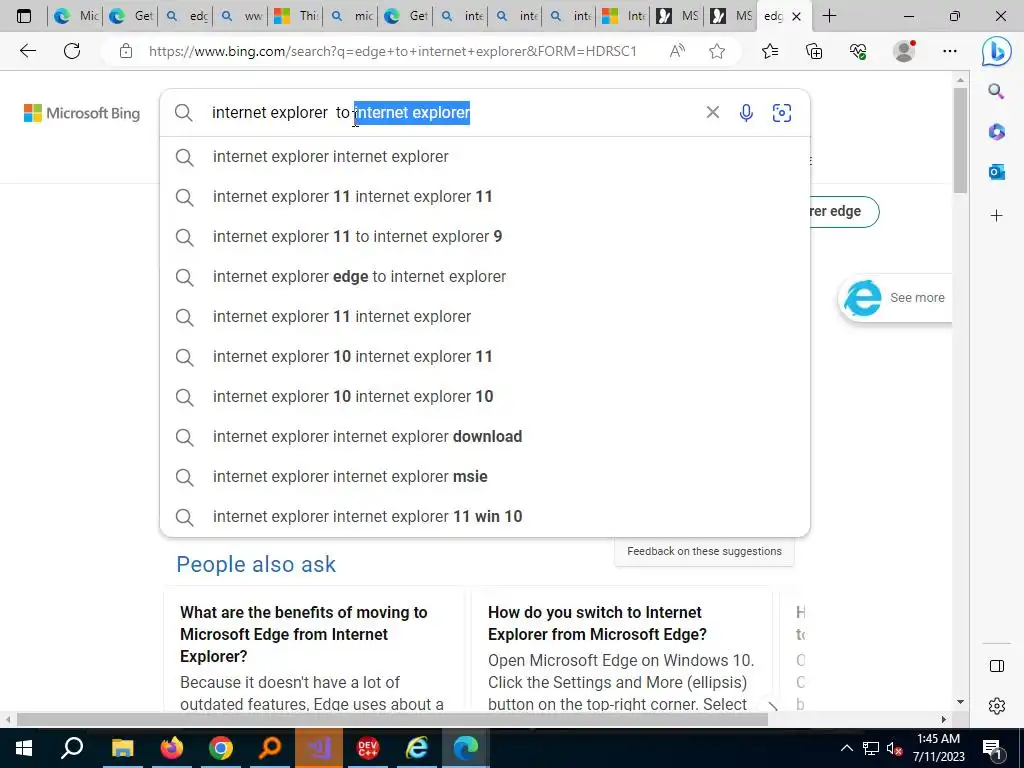This screenshot has height=768, width=1024.
Task: Pick suggestion 'internet explorer 11 internet explorer'
Action: click(x=485, y=317)
